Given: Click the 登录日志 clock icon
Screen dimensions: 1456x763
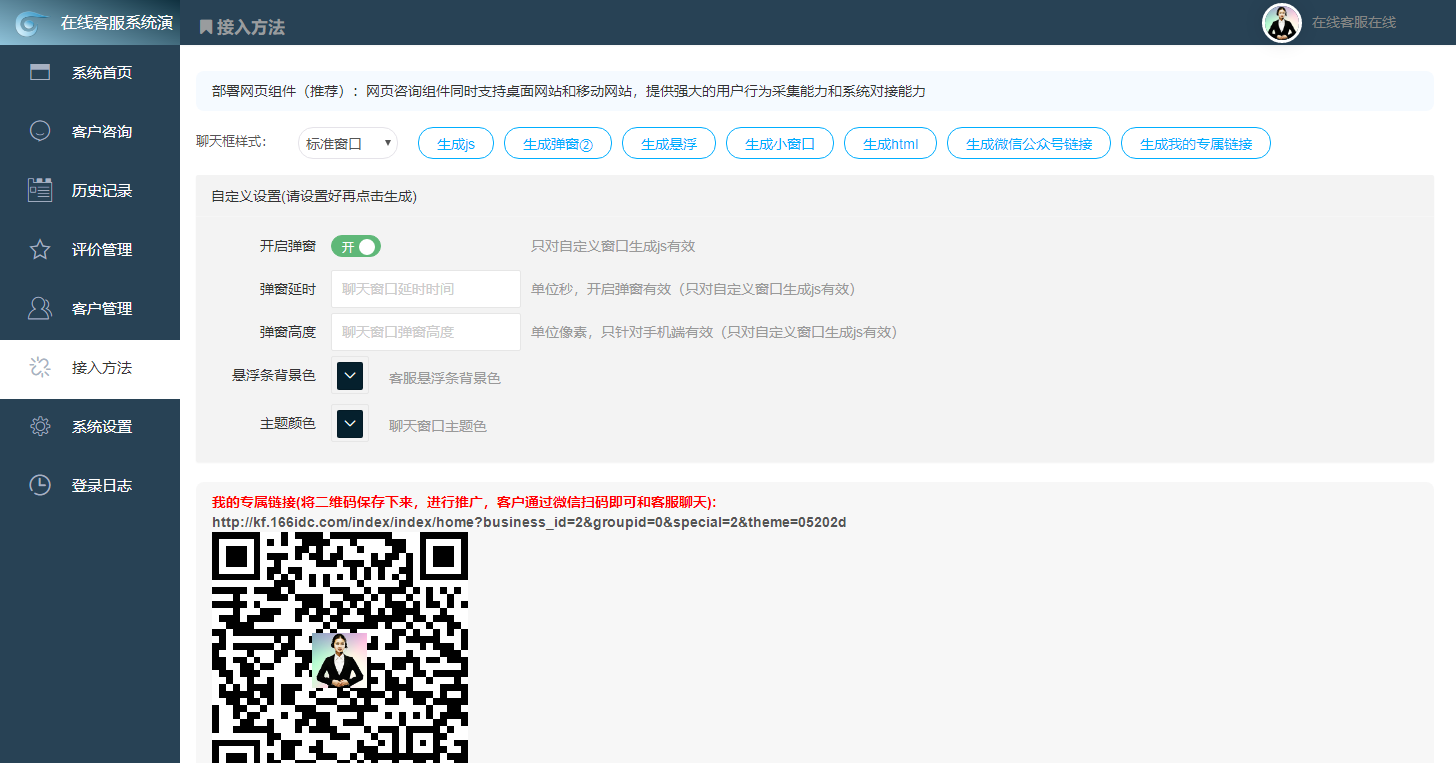Looking at the screenshot, I should (40, 485).
